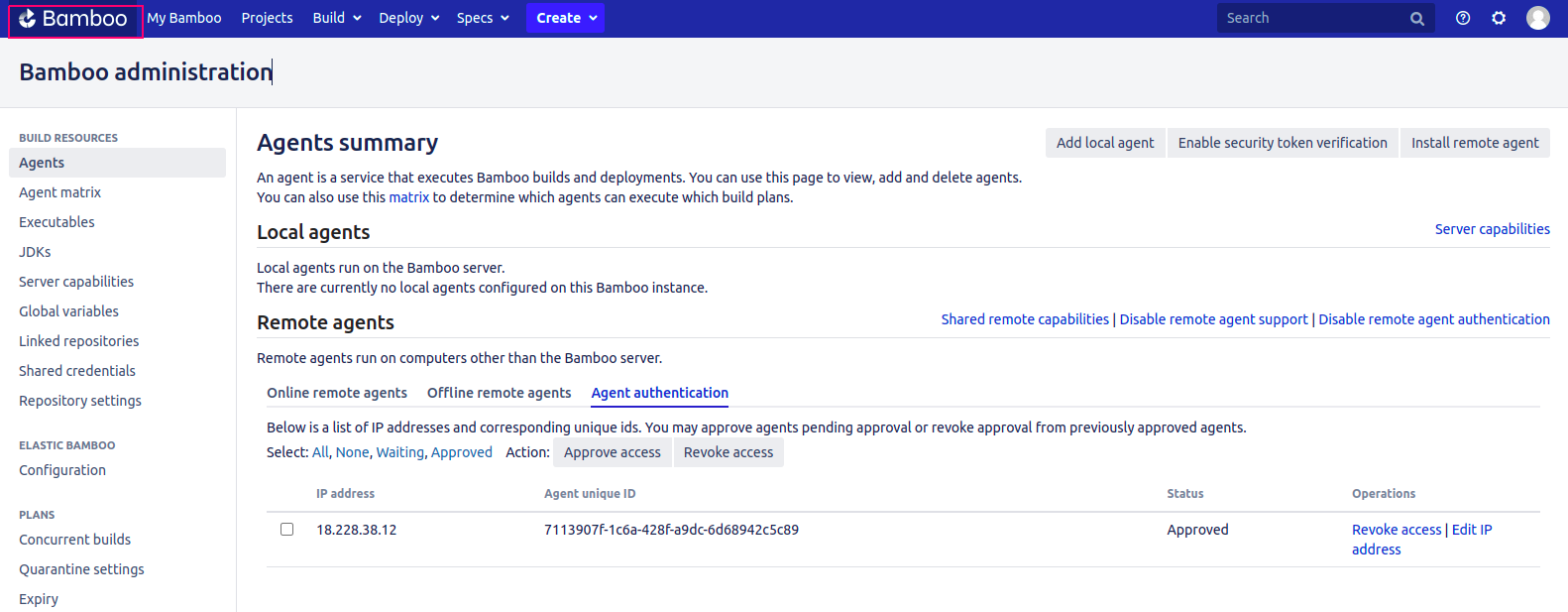This screenshot has height=612, width=1568.
Task: Click the IP address 18.228.38.12 cell
Action: [356, 530]
